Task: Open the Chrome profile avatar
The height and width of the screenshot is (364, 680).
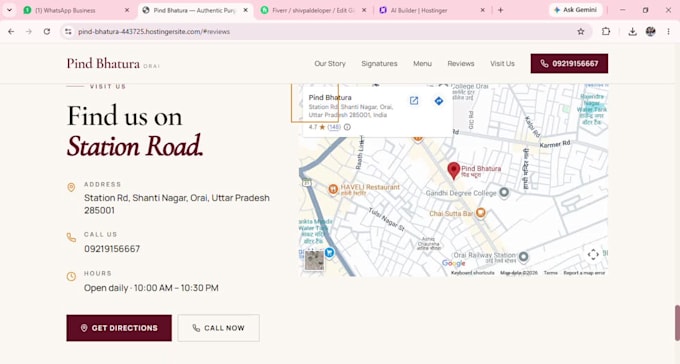Action: coord(651,31)
